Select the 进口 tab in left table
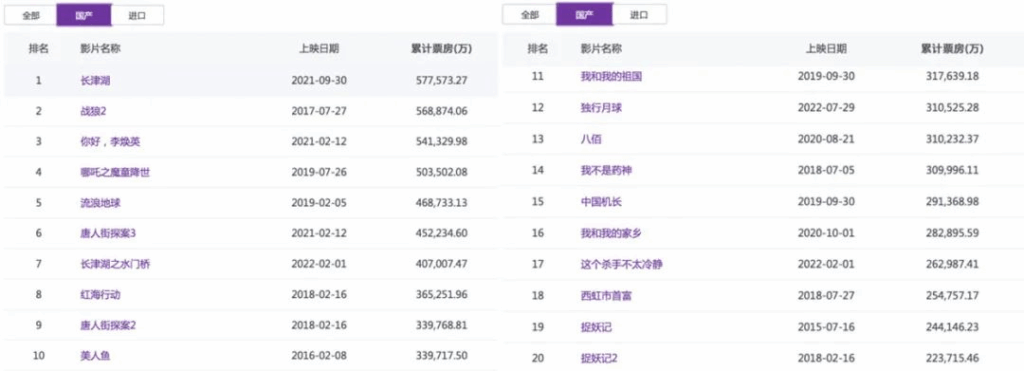The height and width of the screenshot is (371, 1024). (x=137, y=15)
